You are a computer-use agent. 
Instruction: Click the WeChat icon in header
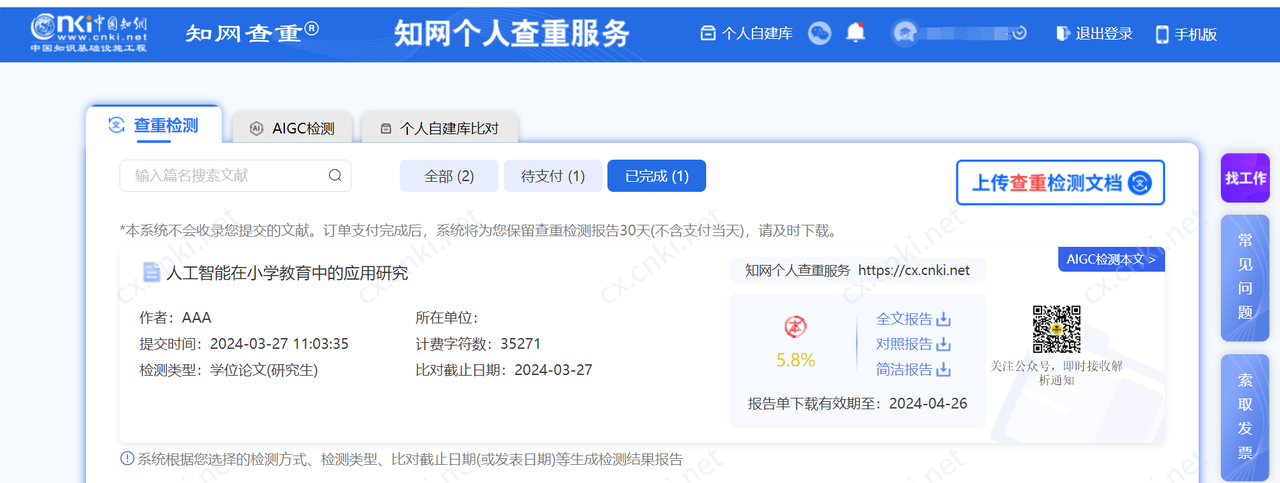820,33
